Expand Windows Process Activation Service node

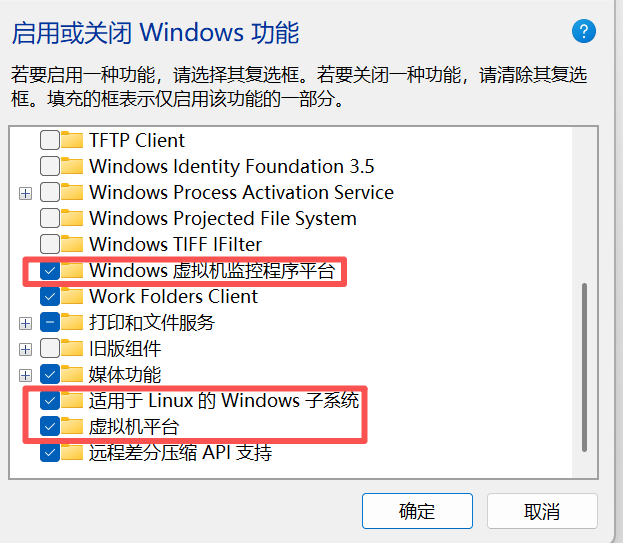tap(26, 193)
